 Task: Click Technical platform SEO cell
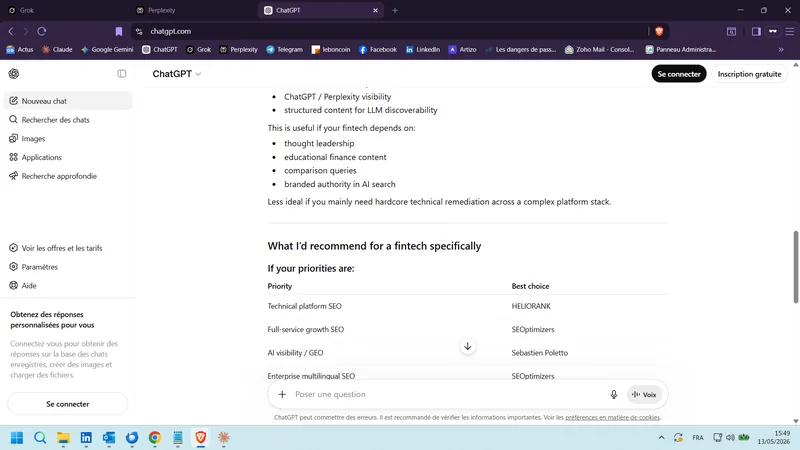tap(305, 306)
